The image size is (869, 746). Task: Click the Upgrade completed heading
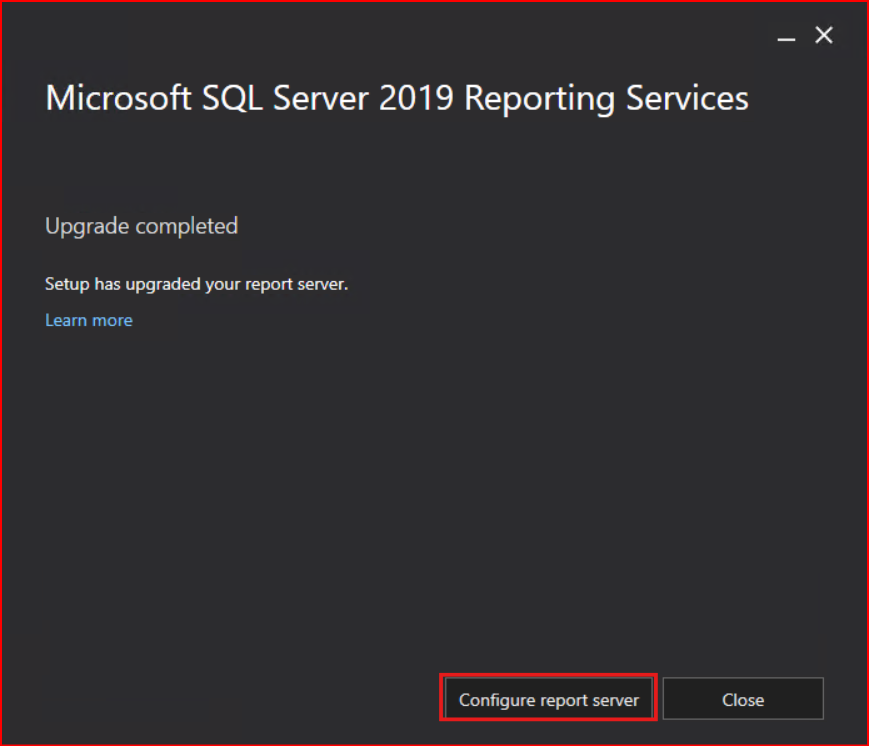pyautogui.click(x=141, y=226)
